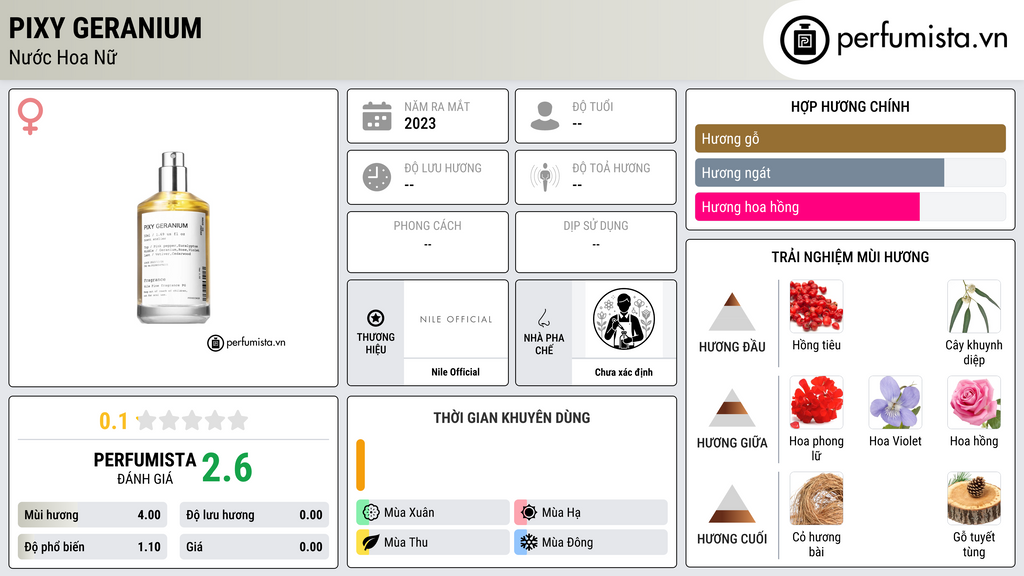Image resolution: width=1024 pixels, height=576 pixels.
Task: Click the 0.1 user rating value
Action: tap(114, 421)
